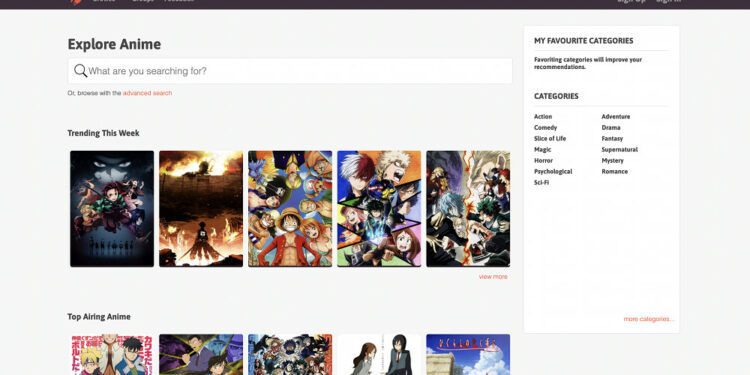Select the Adventure category
Screen dimensions: 750x375
(616, 117)
